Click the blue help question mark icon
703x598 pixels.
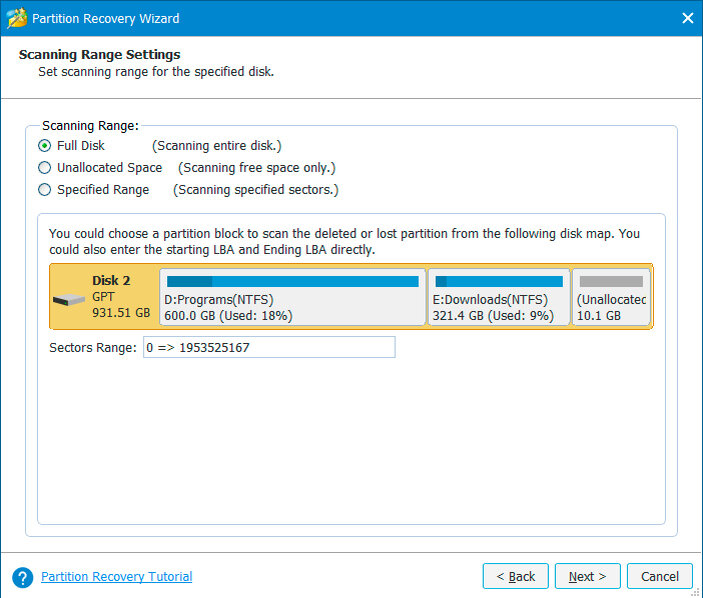pyautogui.click(x=22, y=577)
